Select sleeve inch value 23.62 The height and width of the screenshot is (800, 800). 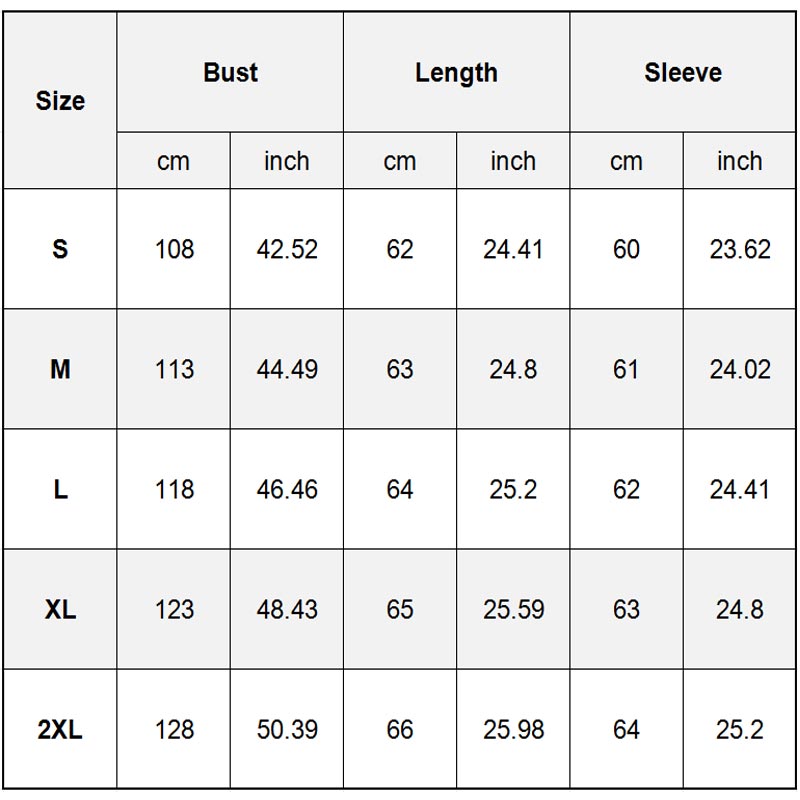coord(740,249)
